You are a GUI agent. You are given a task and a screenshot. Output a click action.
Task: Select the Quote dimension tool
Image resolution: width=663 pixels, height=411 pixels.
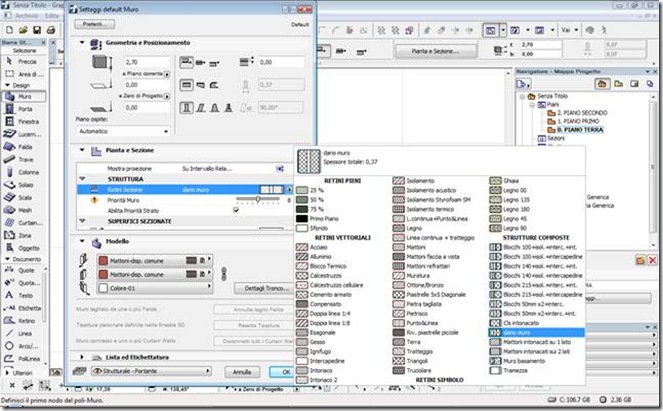click(23, 270)
